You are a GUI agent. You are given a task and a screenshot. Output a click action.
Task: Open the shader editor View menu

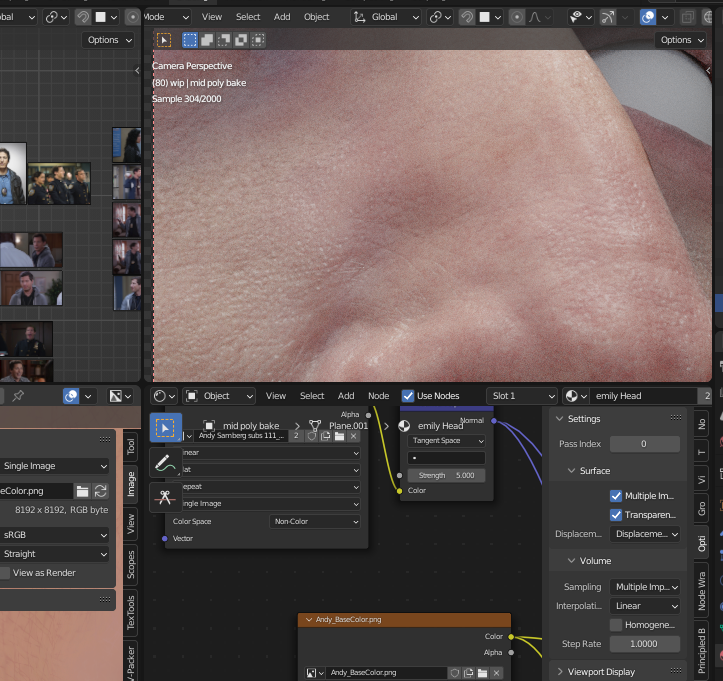point(276,396)
